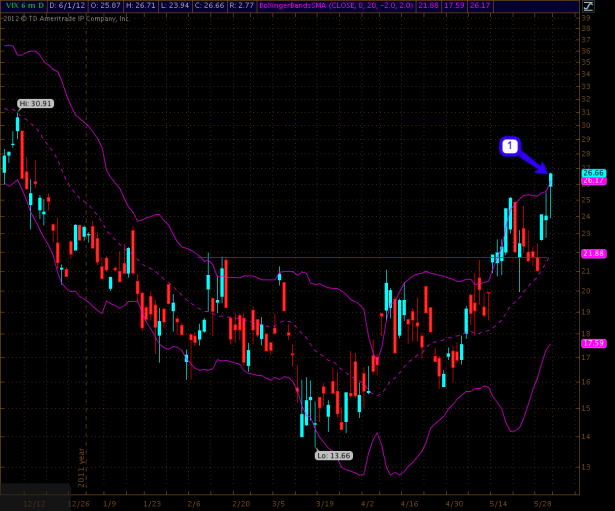Click the Lo: 13.66 price bubble
This screenshot has width=615, height=511.
333,455
